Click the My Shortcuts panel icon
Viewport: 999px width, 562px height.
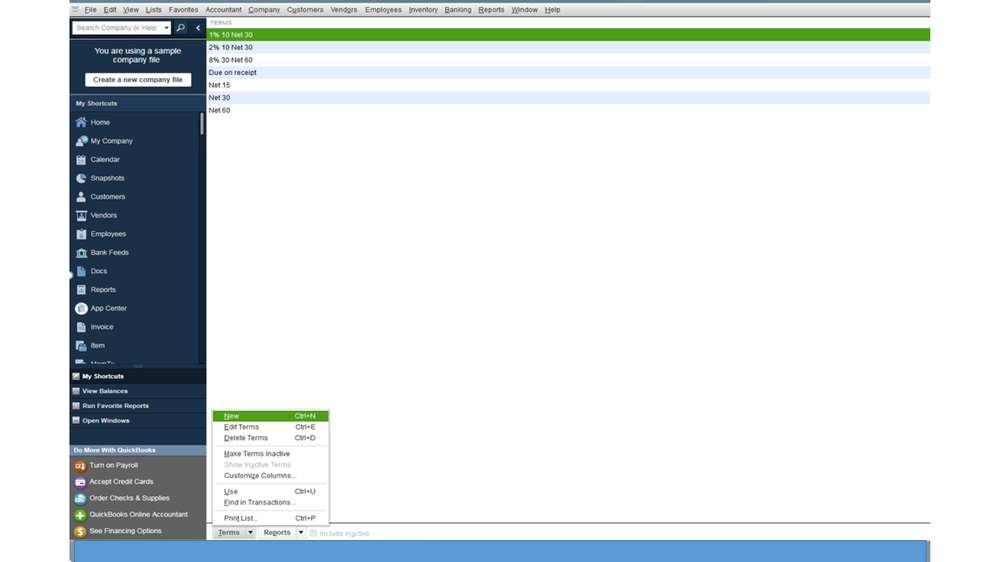[x=76, y=377]
